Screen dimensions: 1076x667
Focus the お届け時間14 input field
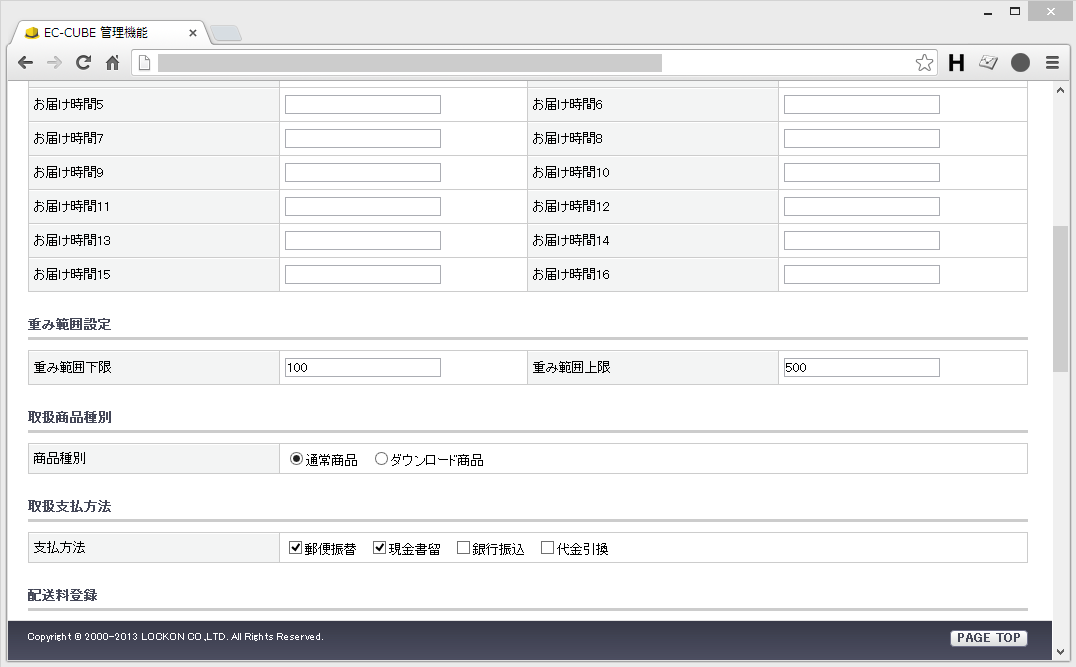pyautogui.click(x=862, y=240)
